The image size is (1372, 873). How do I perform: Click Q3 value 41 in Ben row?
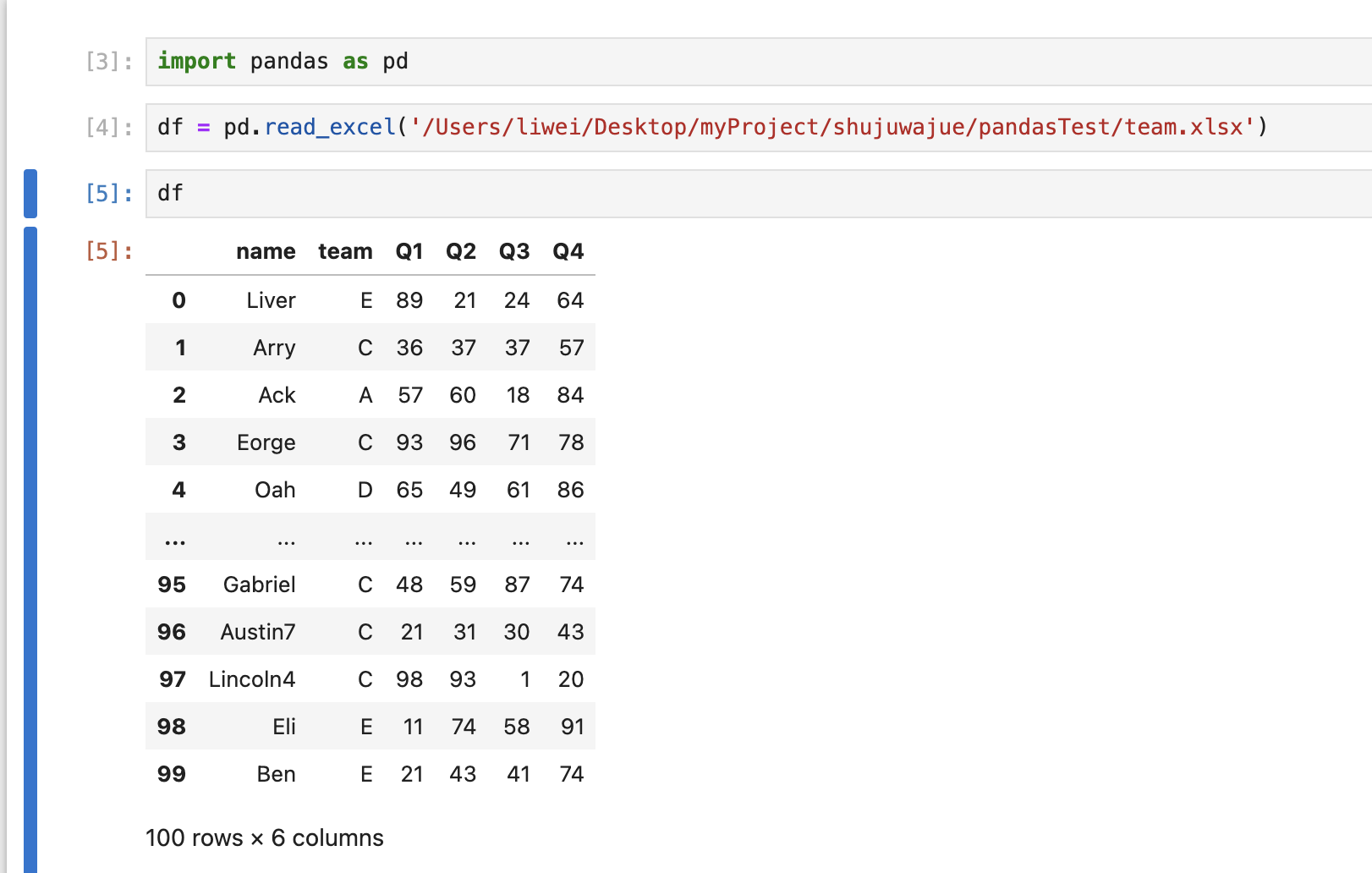(519, 774)
